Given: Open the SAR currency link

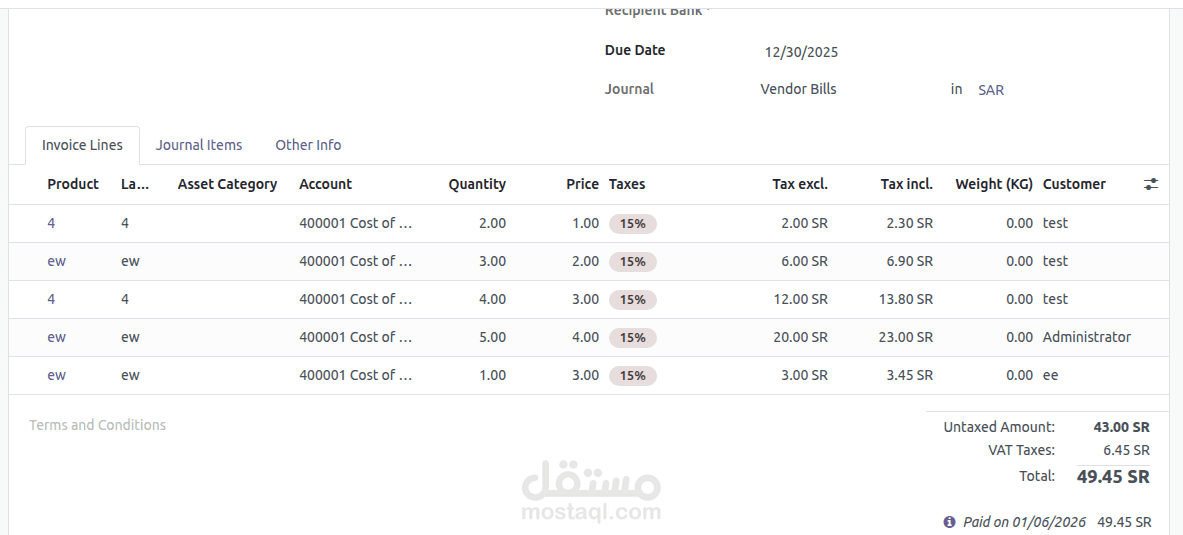Looking at the screenshot, I should pos(991,90).
